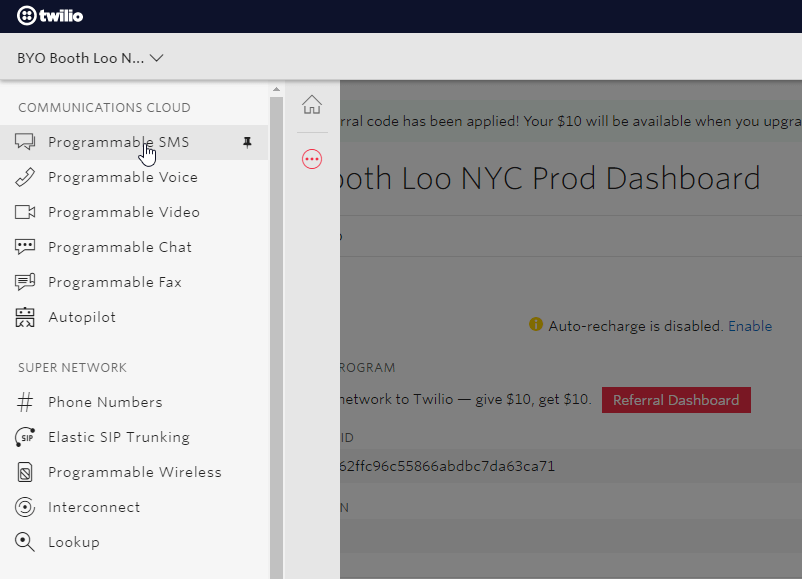Click the Twilio logo in header
802x579 pixels.
[50, 16]
